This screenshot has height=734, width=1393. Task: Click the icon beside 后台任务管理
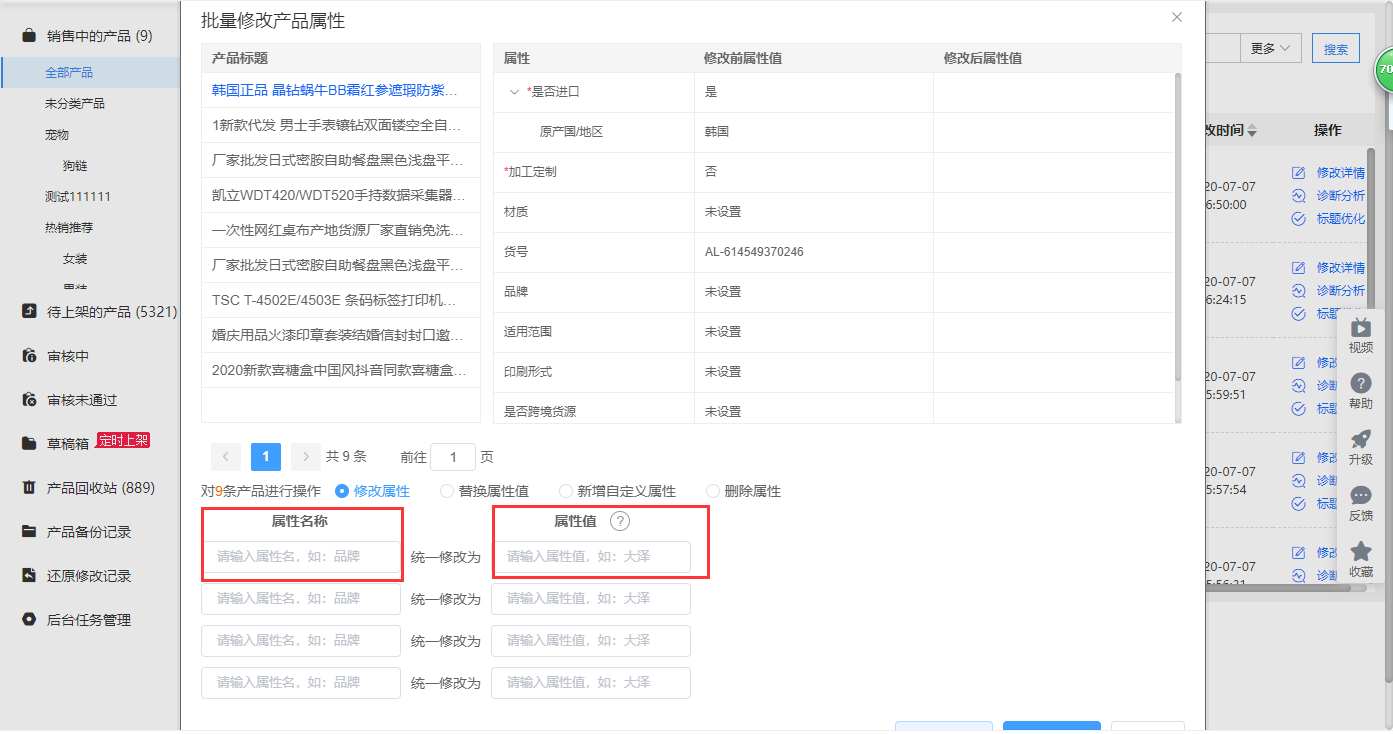(x=29, y=620)
